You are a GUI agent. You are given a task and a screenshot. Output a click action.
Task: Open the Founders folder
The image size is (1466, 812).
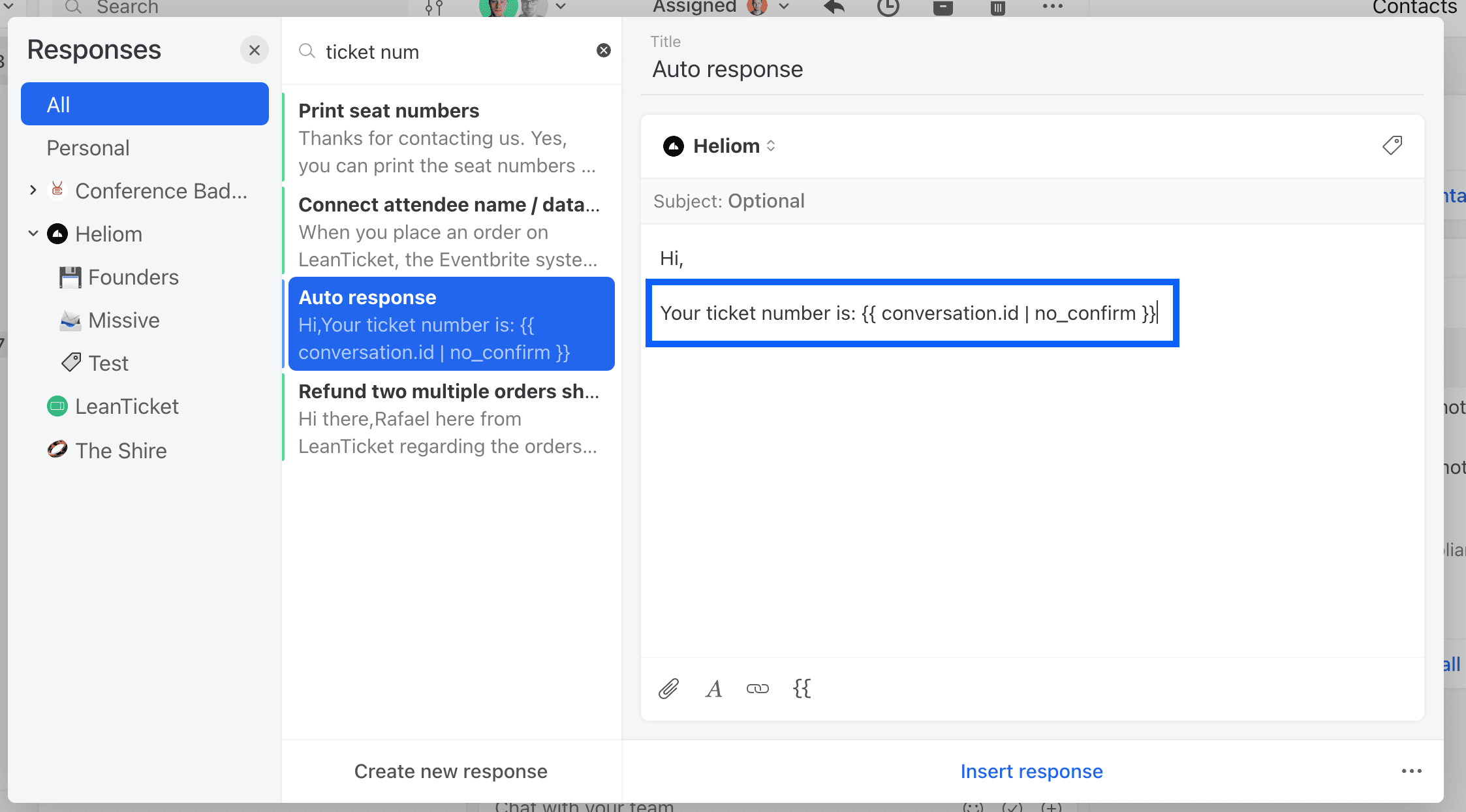(x=133, y=277)
